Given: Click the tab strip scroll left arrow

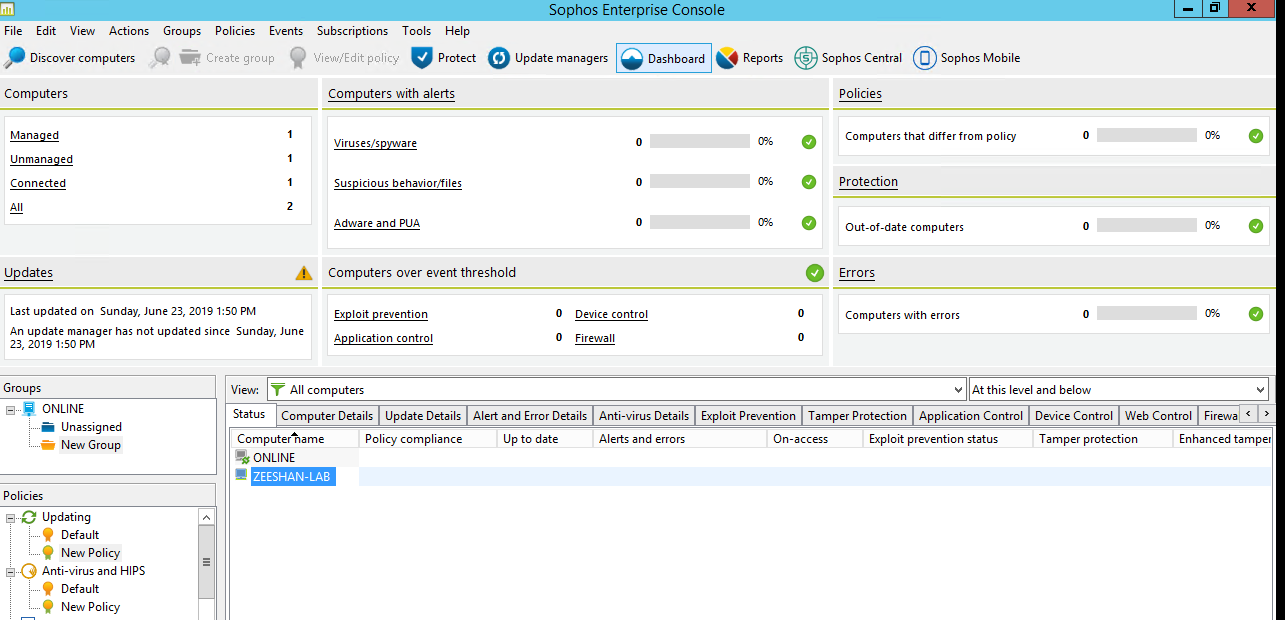Looking at the screenshot, I should 1248,414.
